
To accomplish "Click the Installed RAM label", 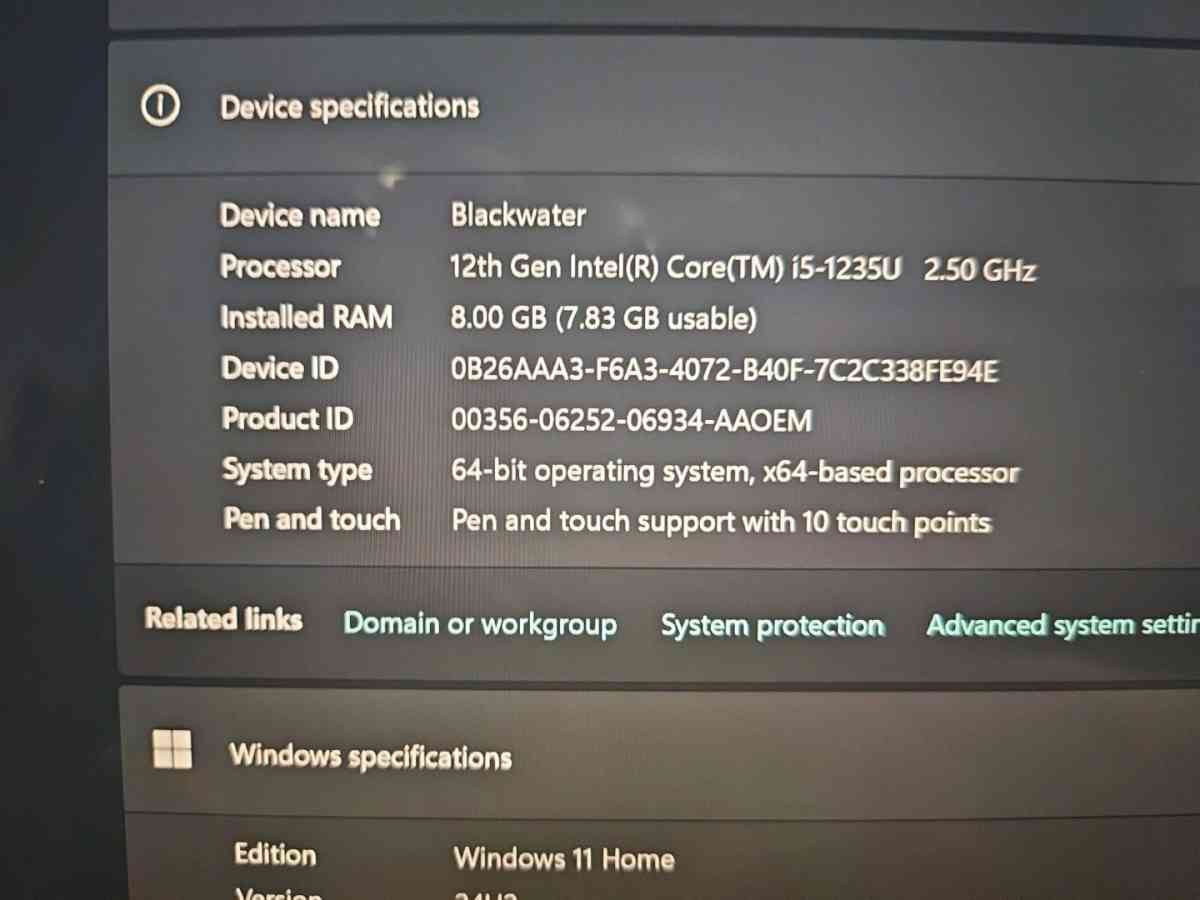I will [x=306, y=318].
